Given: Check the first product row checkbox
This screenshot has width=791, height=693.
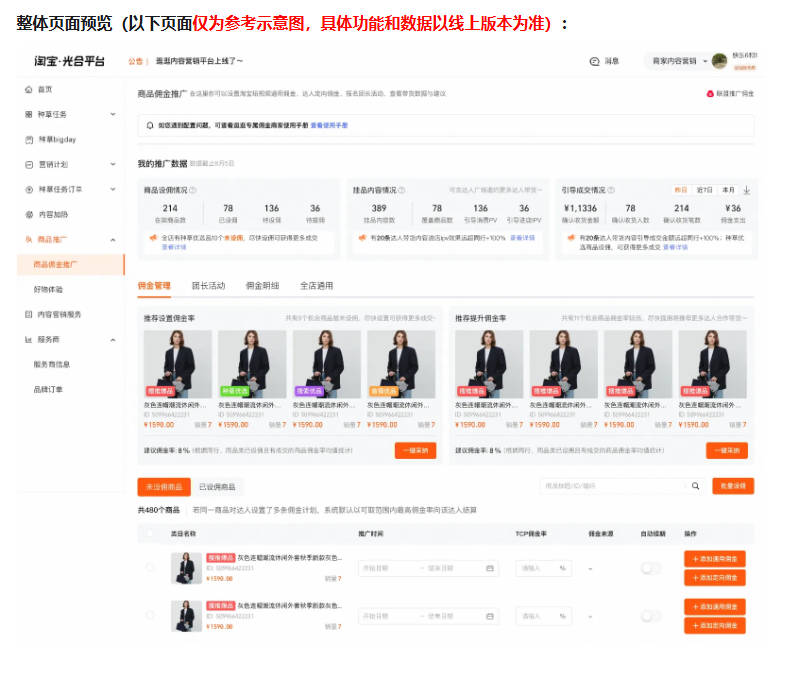Looking at the screenshot, I should (x=151, y=568).
